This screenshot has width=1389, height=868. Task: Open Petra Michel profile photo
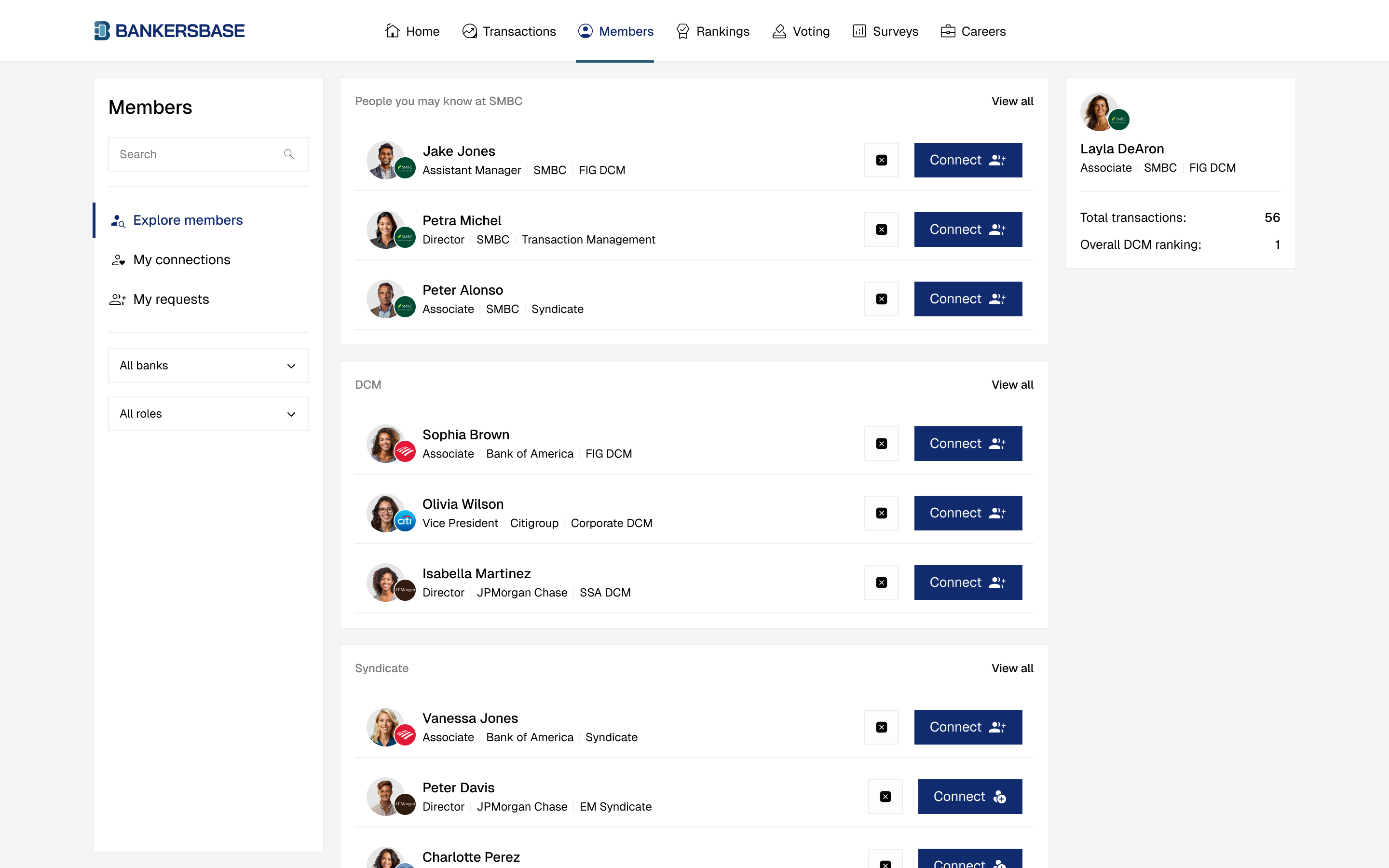click(386, 230)
